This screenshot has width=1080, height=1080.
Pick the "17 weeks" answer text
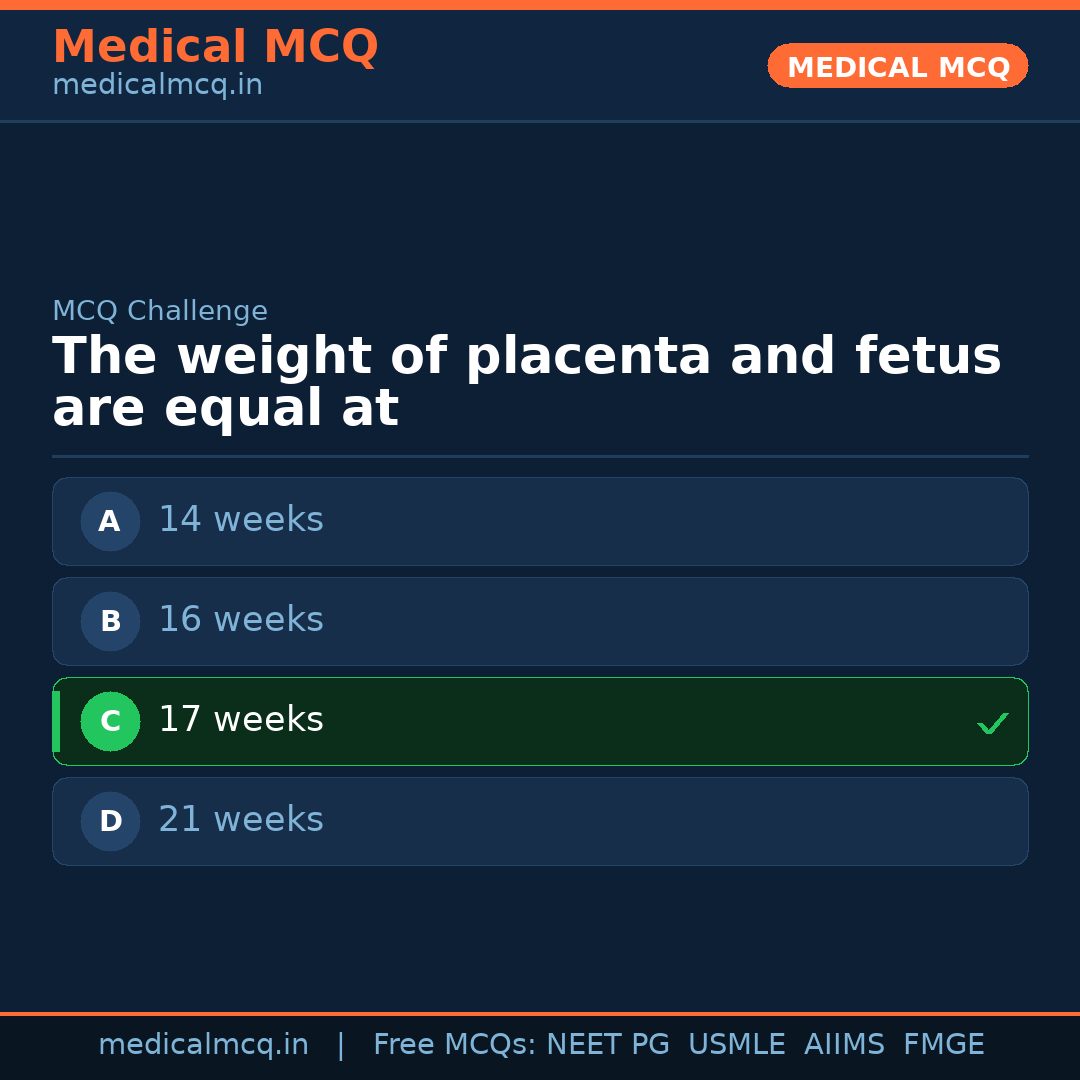click(241, 720)
